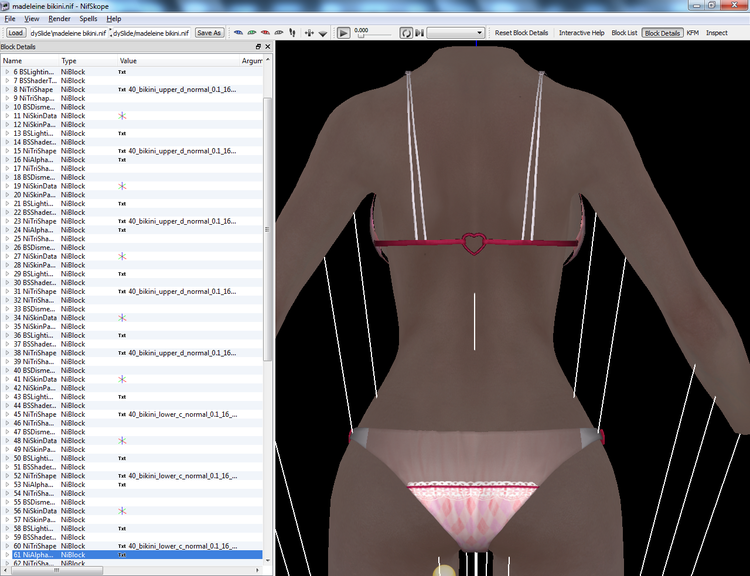The width and height of the screenshot is (750, 576).
Task: Select row 31 NiTriShape value text
Action: point(182,291)
